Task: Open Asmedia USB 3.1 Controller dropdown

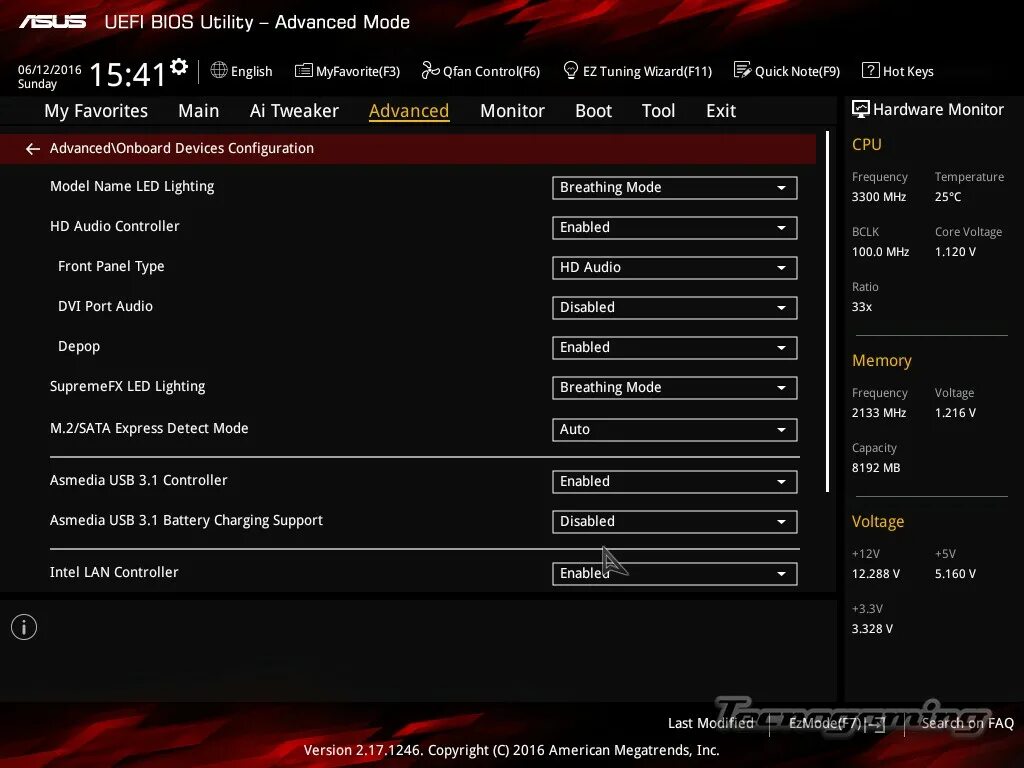Action: click(675, 482)
